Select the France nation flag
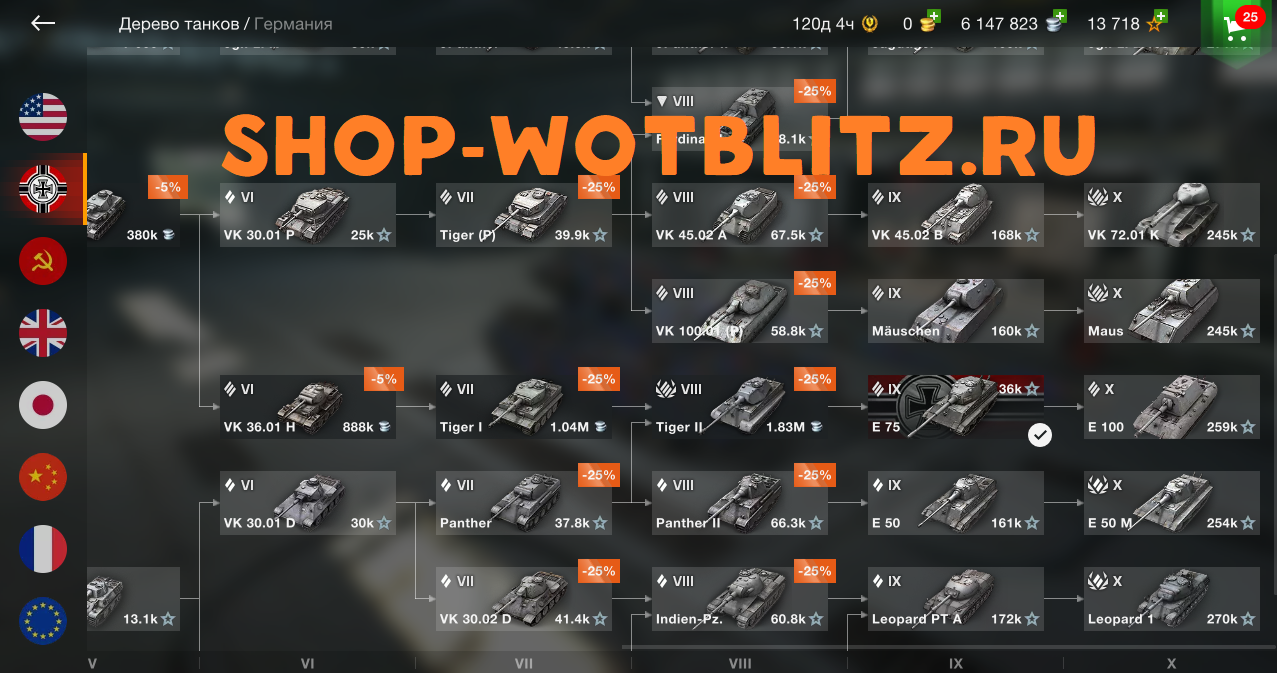Screen dimensions: 1277x673 pos(43,549)
